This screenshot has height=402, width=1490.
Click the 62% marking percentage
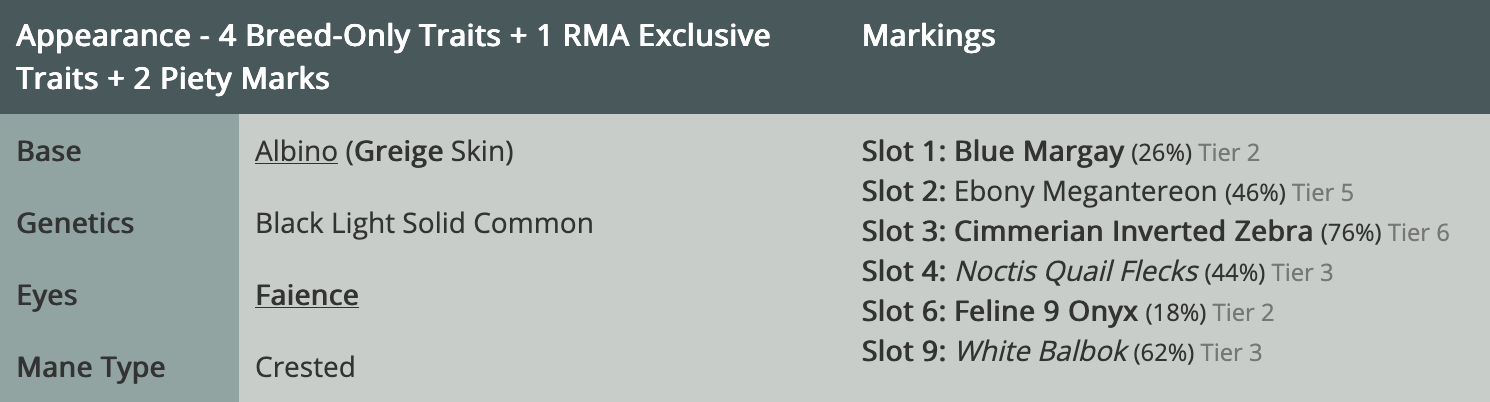click(1163, 353)
